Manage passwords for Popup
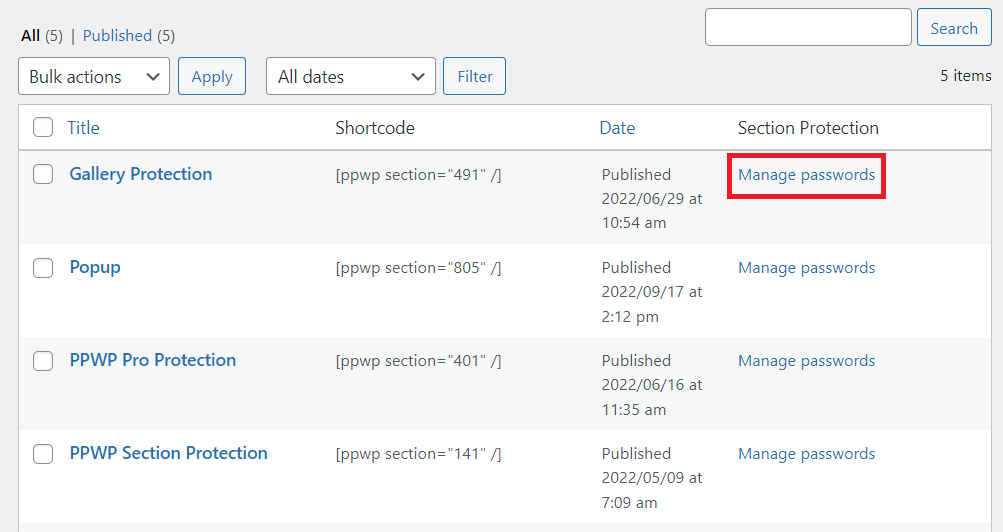The width and height of the screenshot is (1003, 532). [807, 268]
